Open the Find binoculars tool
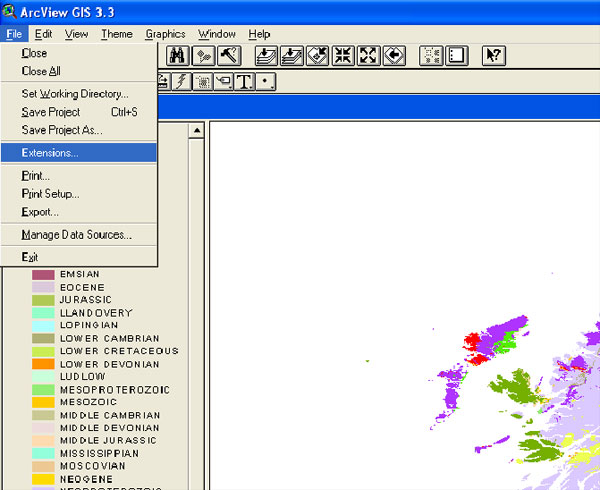 pos(178,56)
